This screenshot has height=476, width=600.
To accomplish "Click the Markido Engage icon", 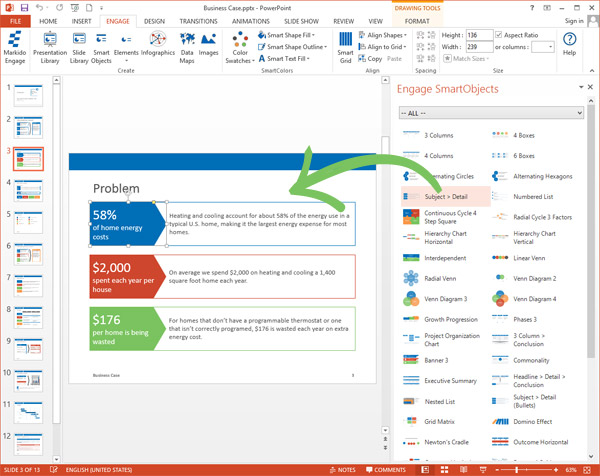I will pos(15,44).
